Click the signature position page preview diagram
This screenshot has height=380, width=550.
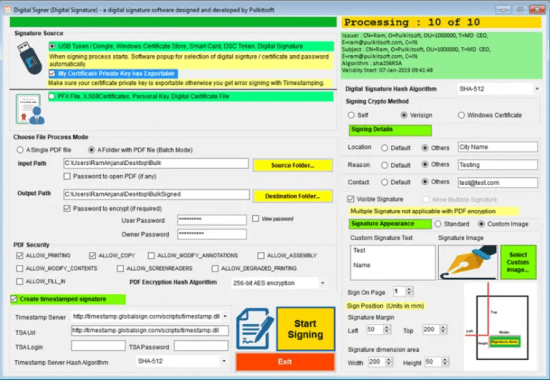click(501, 326)
